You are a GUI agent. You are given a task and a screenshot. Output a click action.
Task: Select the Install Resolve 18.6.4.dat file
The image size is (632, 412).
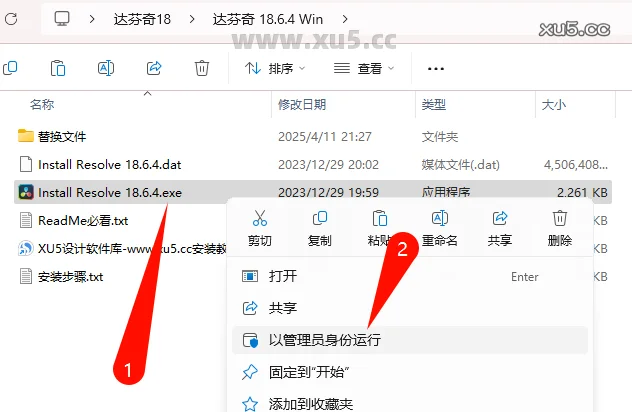[110, 164]
